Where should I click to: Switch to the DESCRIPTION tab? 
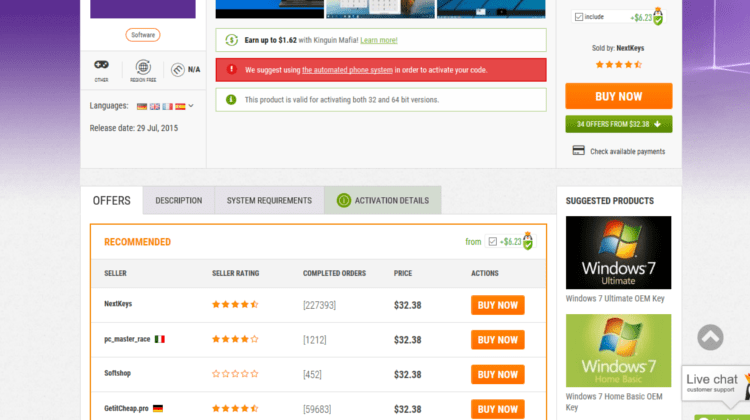pos(178,200)
